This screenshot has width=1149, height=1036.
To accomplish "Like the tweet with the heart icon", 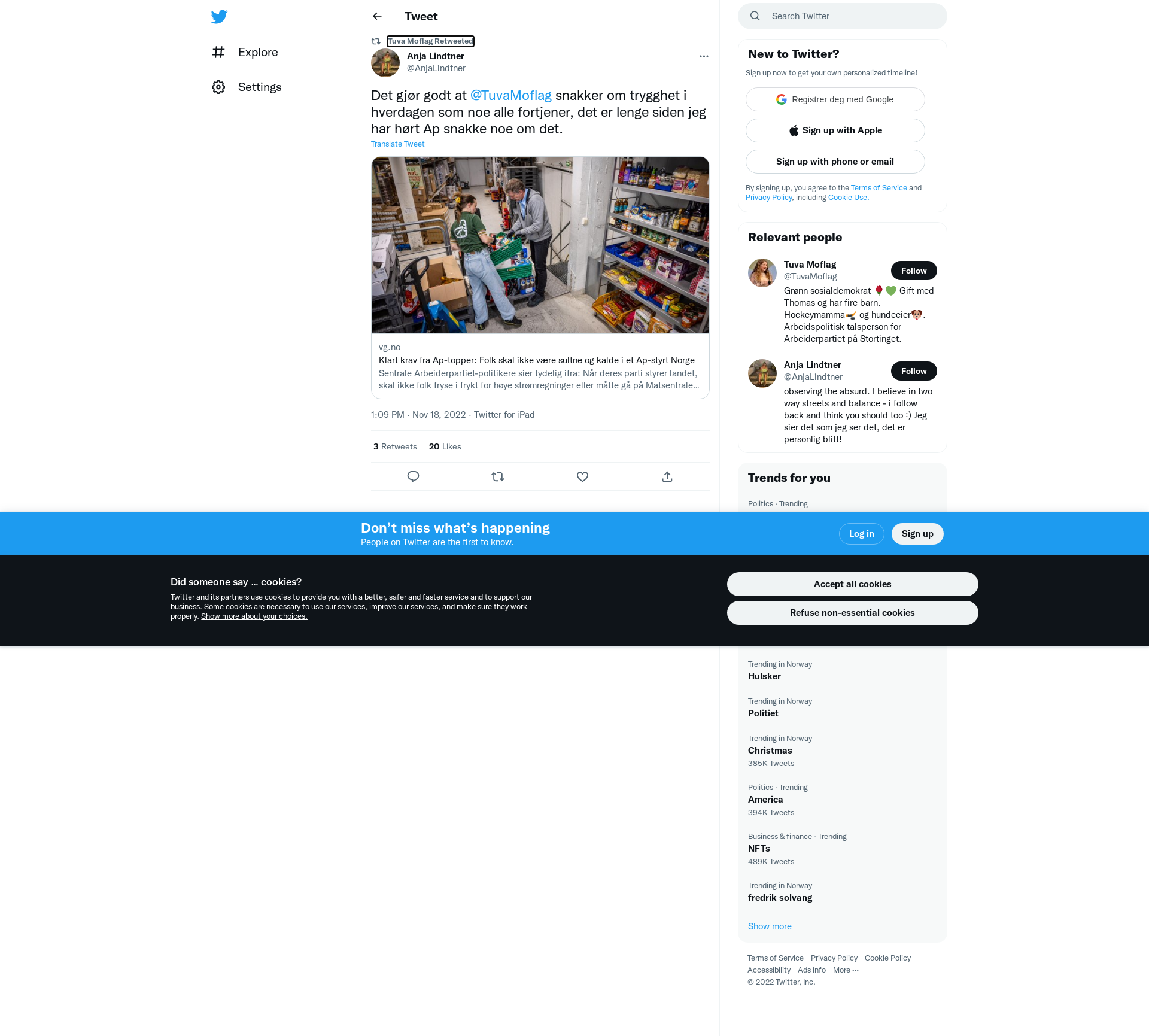I will pos(582,476).
